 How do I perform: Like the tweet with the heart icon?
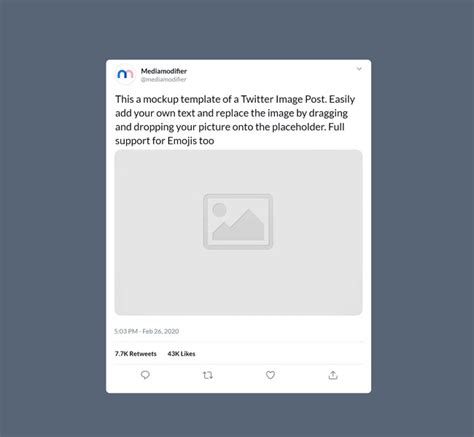270,375
